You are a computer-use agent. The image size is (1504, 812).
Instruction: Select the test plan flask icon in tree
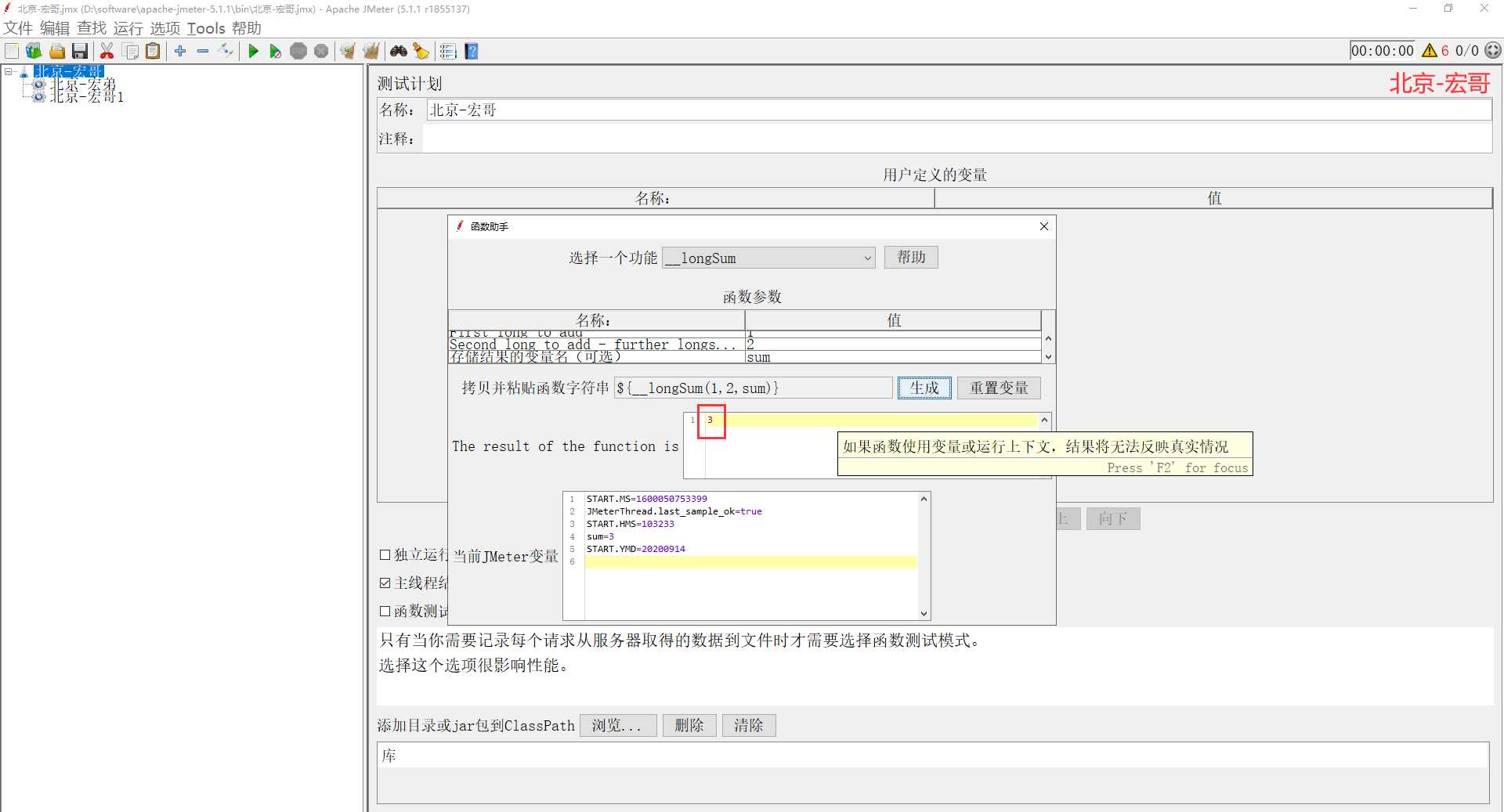tap(24, 72)
